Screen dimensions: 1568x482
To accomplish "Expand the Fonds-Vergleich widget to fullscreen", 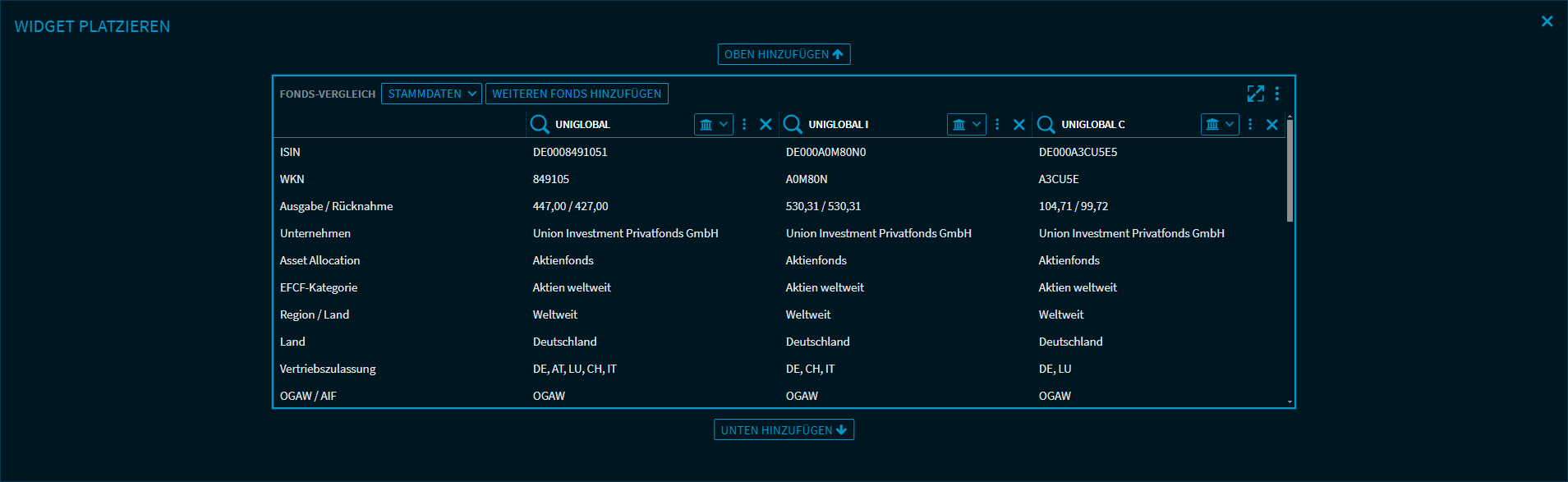I will pyautogui.click(x=1255, y=94).
